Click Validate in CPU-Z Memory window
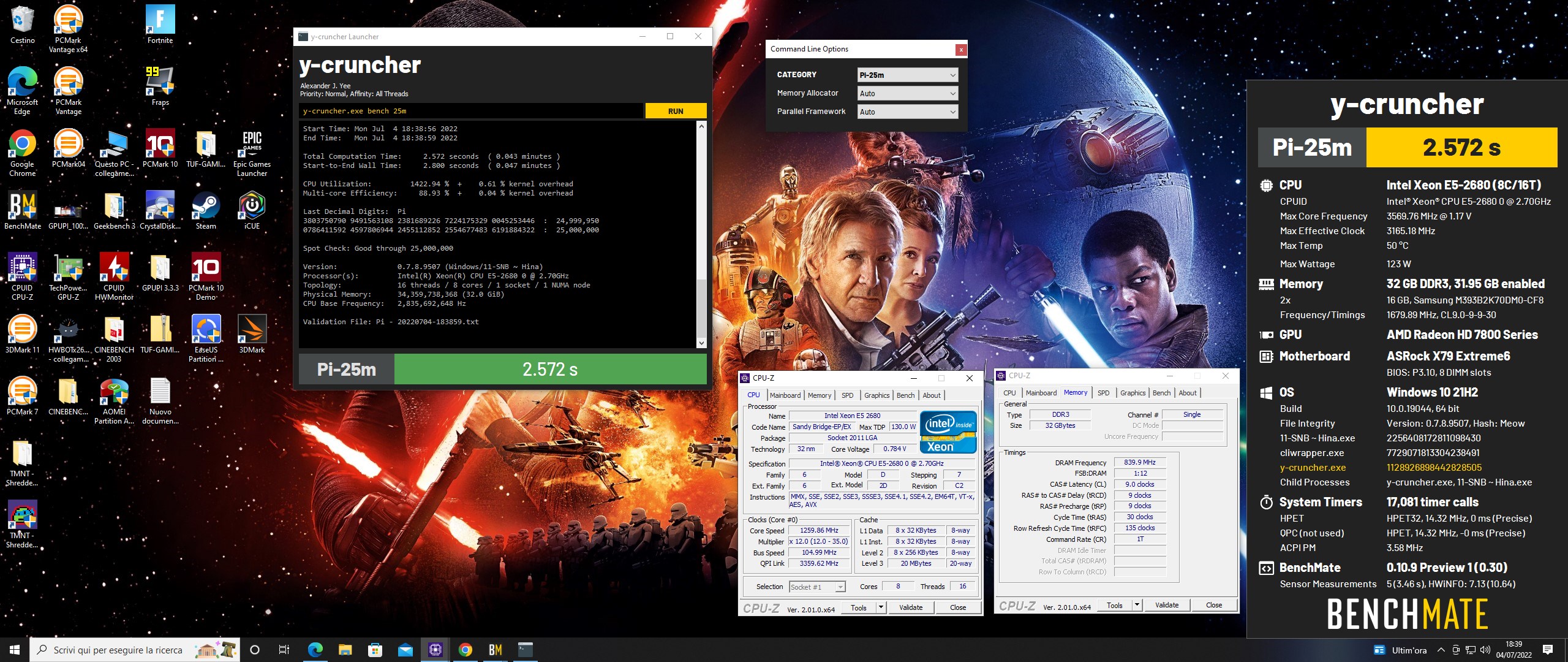The width and height of the screenshot is (1568, 662). tap(1166, 605)
